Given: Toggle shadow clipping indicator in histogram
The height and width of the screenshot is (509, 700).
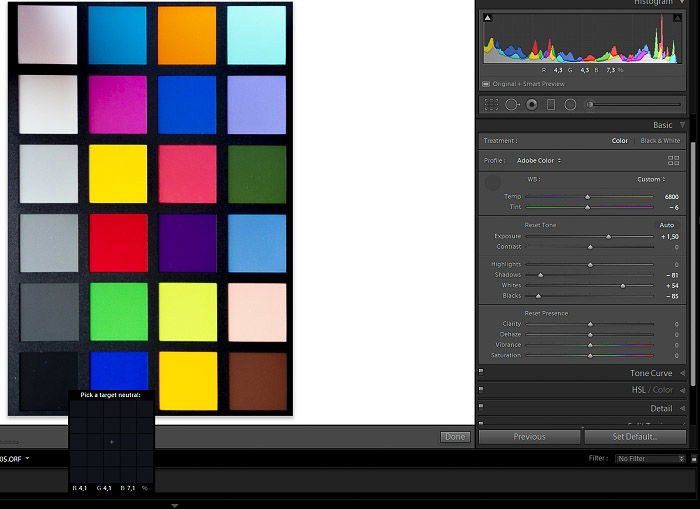Looking at the screenshot, I should [487, 18].
